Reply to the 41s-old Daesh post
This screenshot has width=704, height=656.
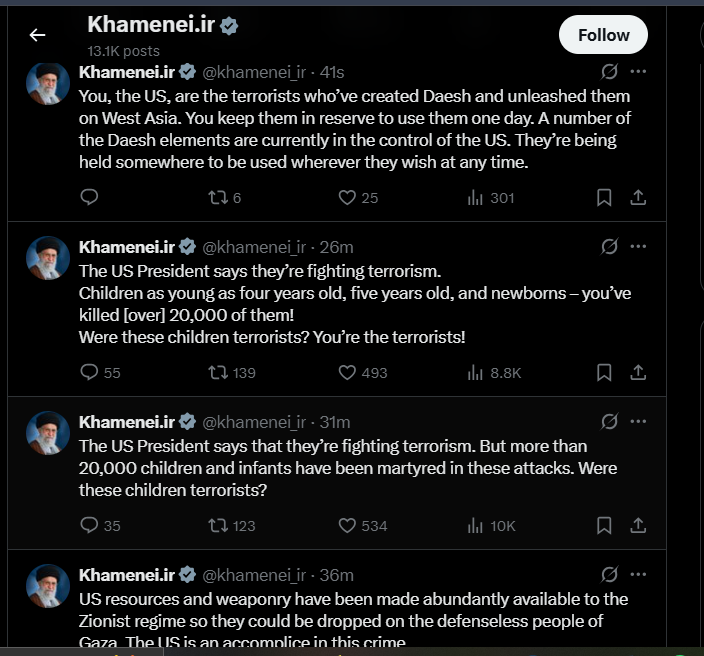click(x=89, y=198)
